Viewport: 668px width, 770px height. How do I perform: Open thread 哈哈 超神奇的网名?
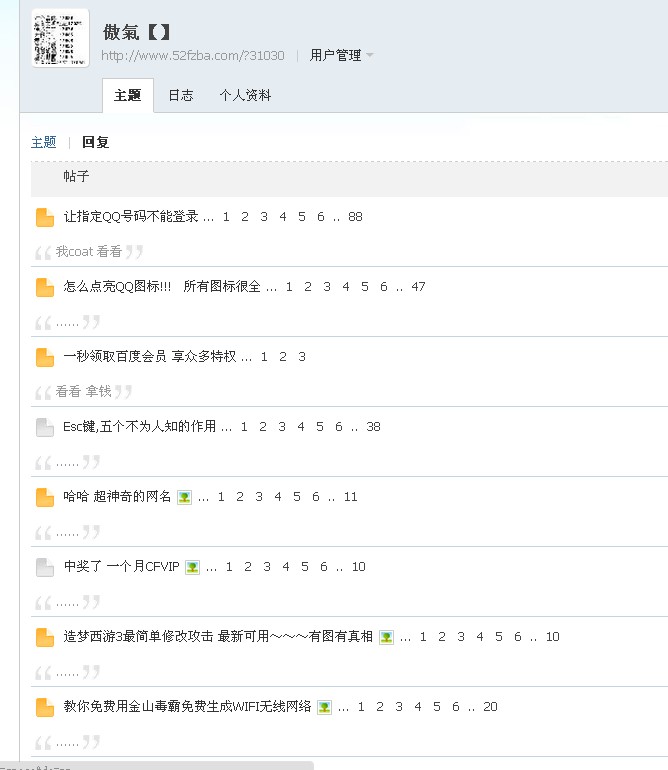[x=117, y=496]
